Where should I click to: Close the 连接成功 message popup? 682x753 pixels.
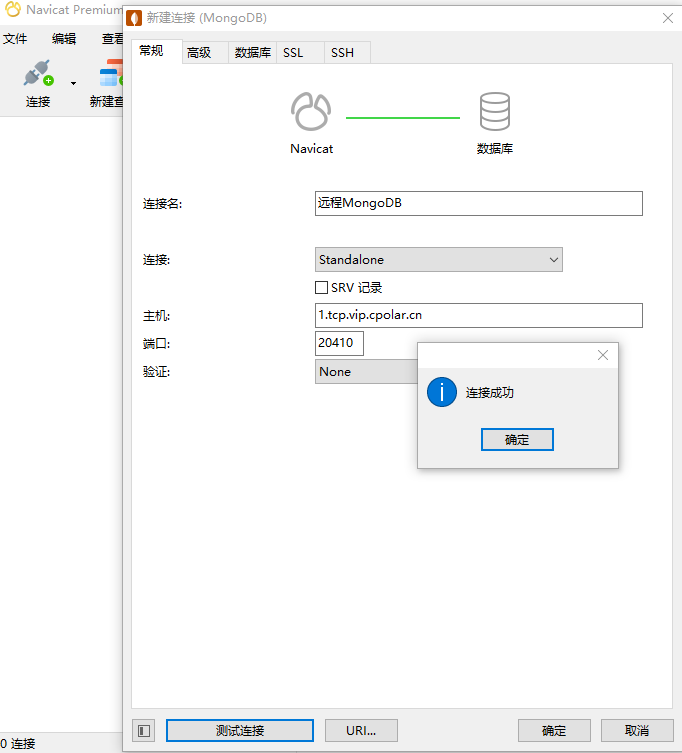[602, 355]
